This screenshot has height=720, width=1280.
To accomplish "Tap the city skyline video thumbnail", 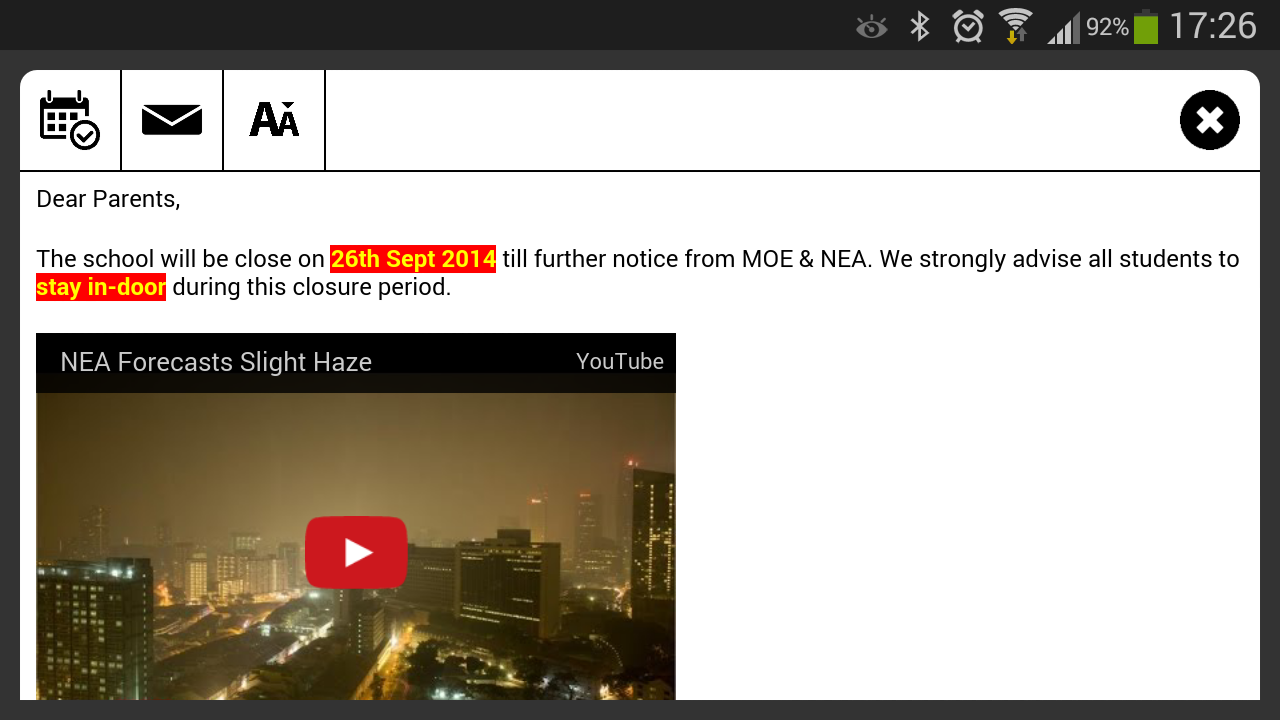I will [x=356, y=546].
